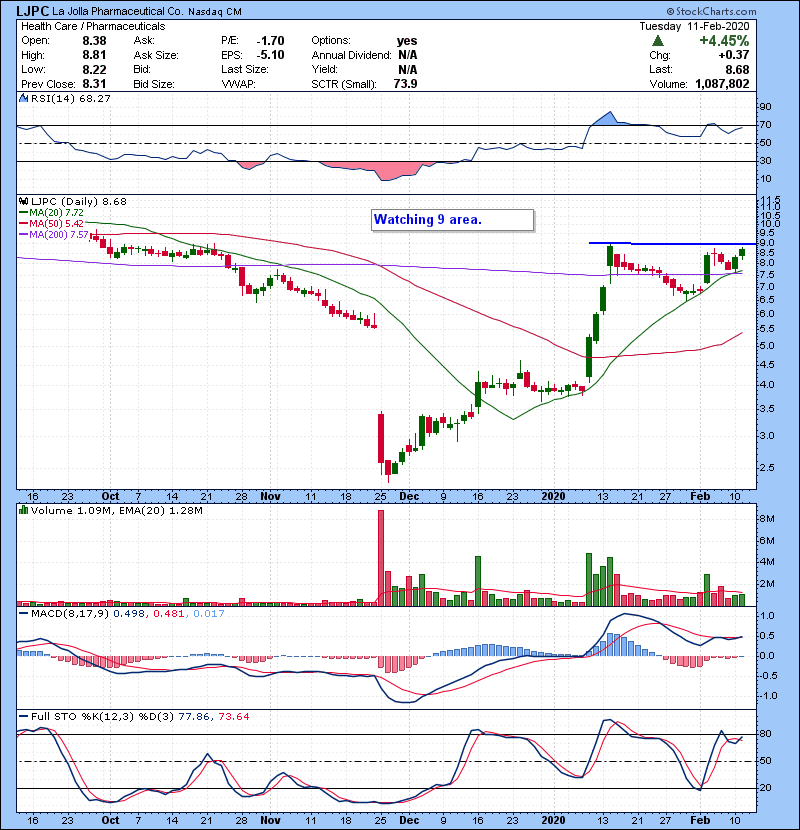Click the Volume figure 1,087,802
Image resolution: width=800 pixels, height=830 pixels.
click(x=722, y=84)
